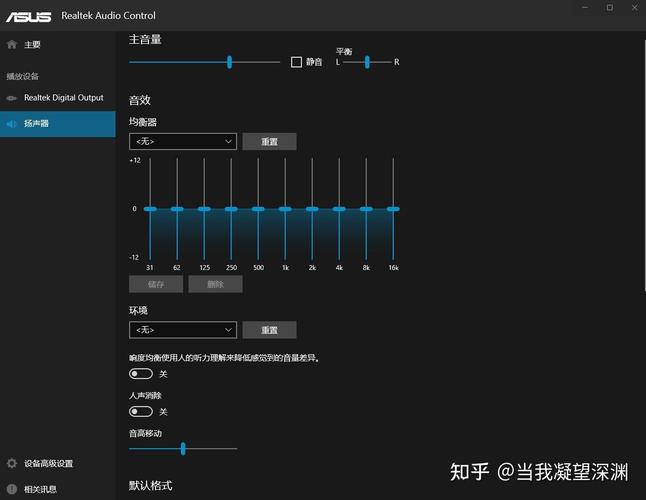
Task: Click the speaker icon beside 扬声器
Action: (12, 124)
